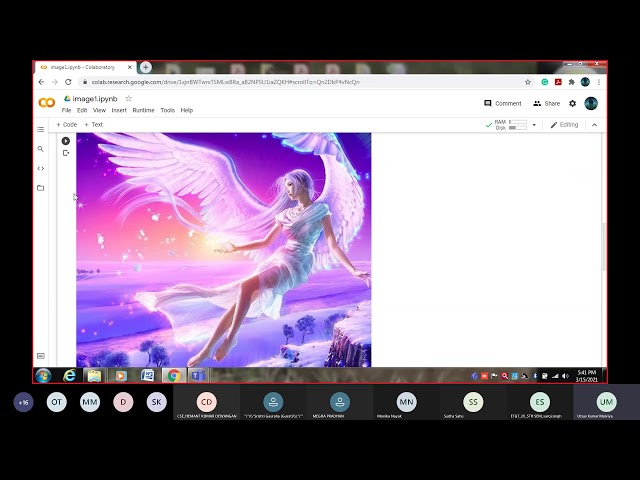Click the notebook title image1.ipynb
640x480 pixels.
click(95, 99)
